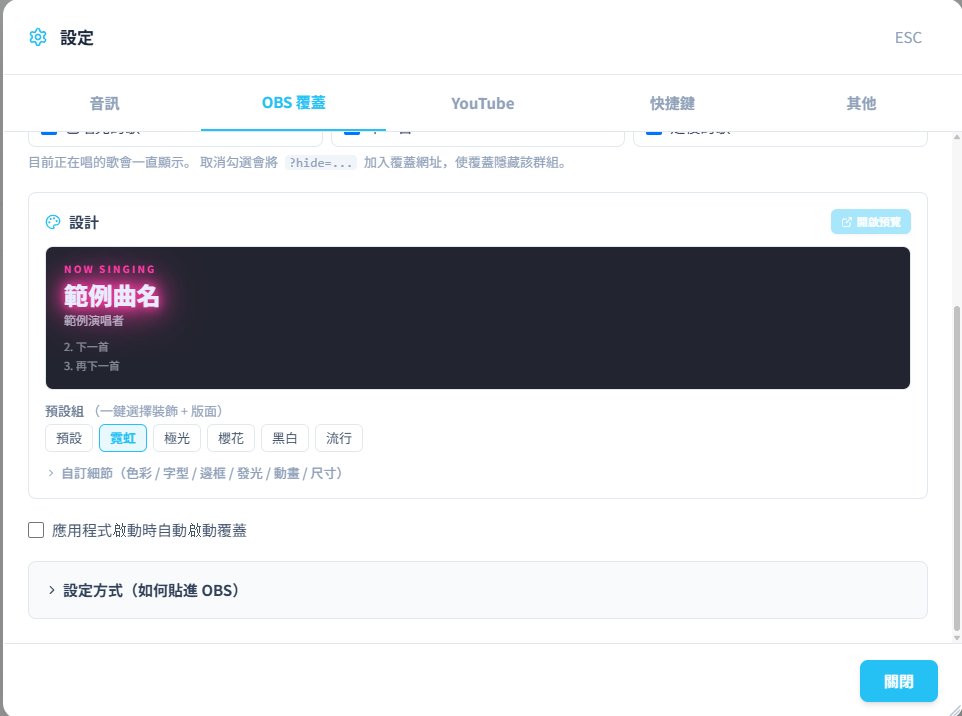
Task: Select the 霓虹 preset
Action: (x=123, y=438)
